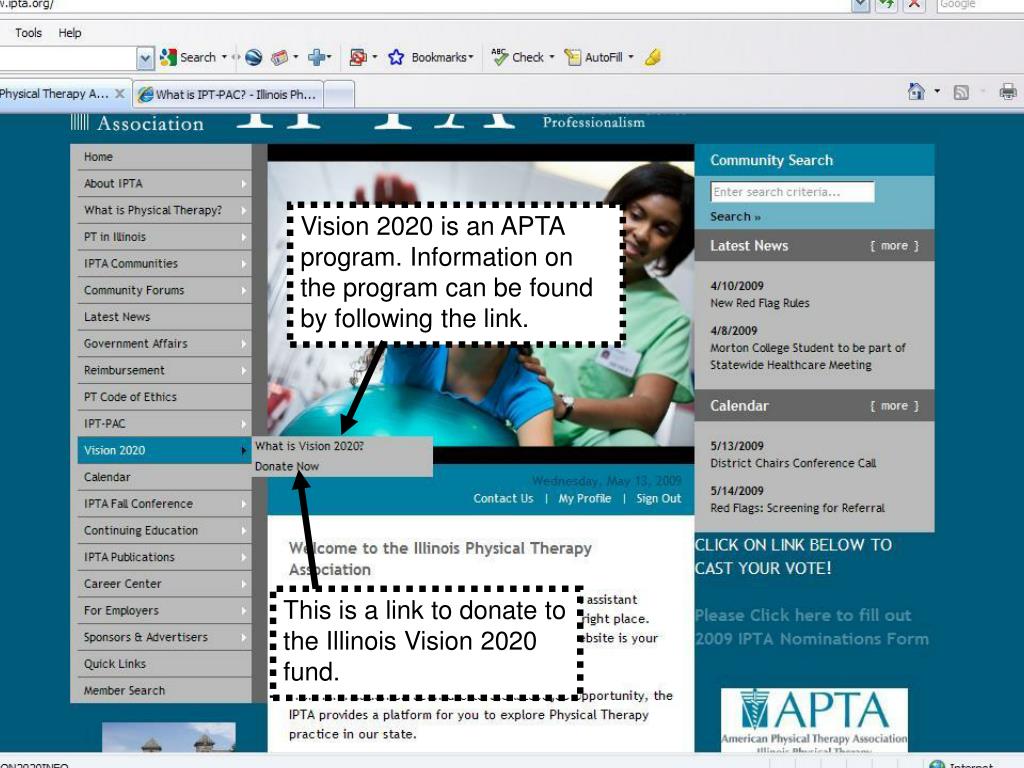The image size is (1024, 768).
Task: Open Continuing Education menu item
Action: click(165, 530)
